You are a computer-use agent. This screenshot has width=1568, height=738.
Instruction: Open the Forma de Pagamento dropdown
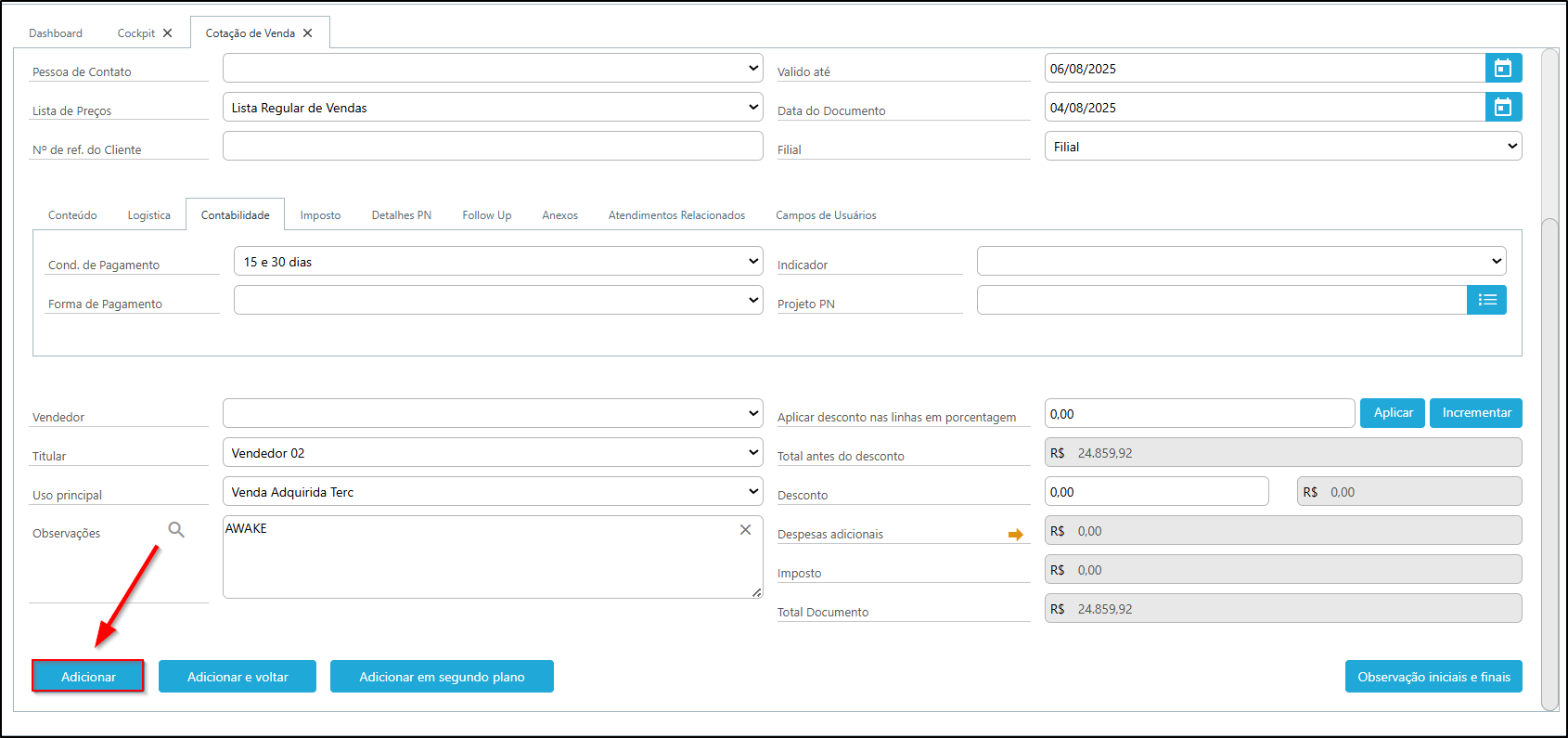498,300
